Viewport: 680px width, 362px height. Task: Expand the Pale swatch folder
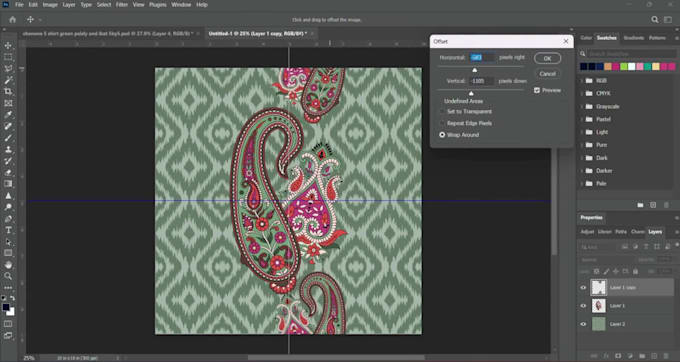pyautogui.click(x=582, y=183)
